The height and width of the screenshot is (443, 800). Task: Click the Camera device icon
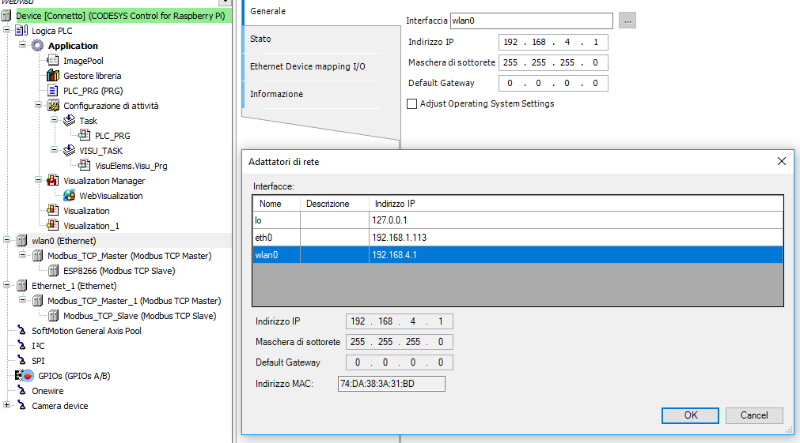point(21,406)
